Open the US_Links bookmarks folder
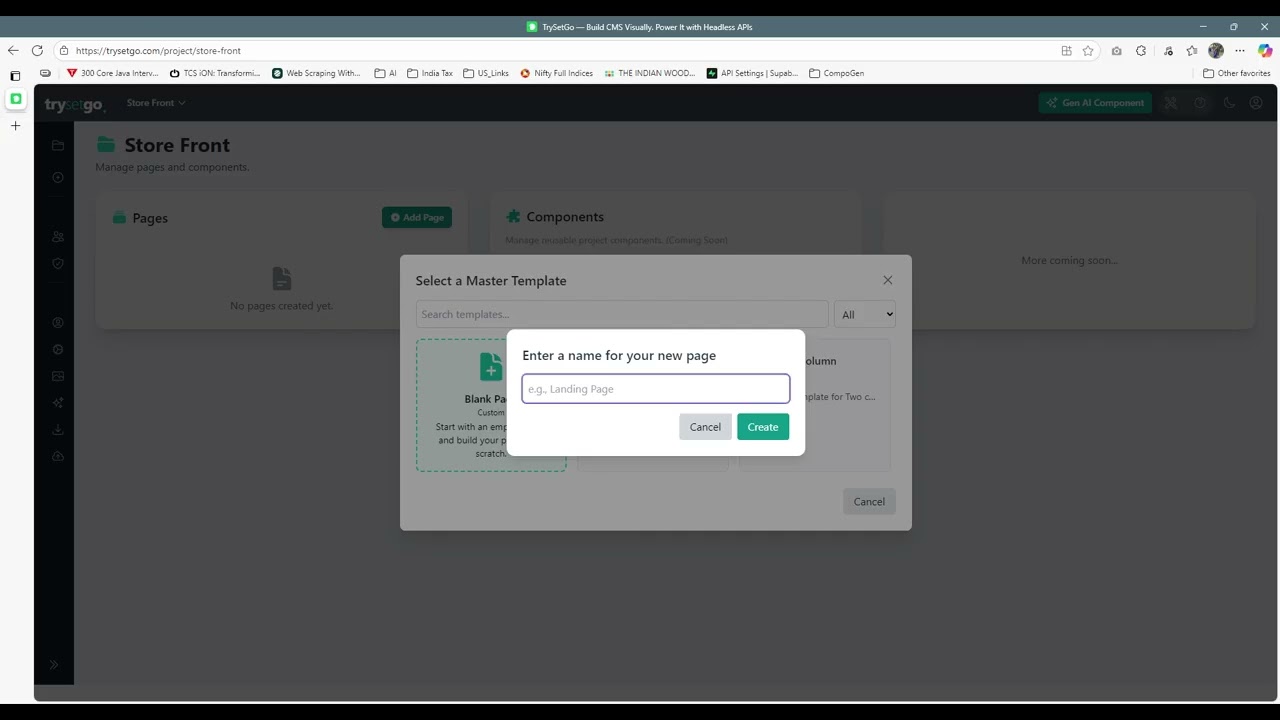The width and height of the screenshot is (1280, 720). 486,73
